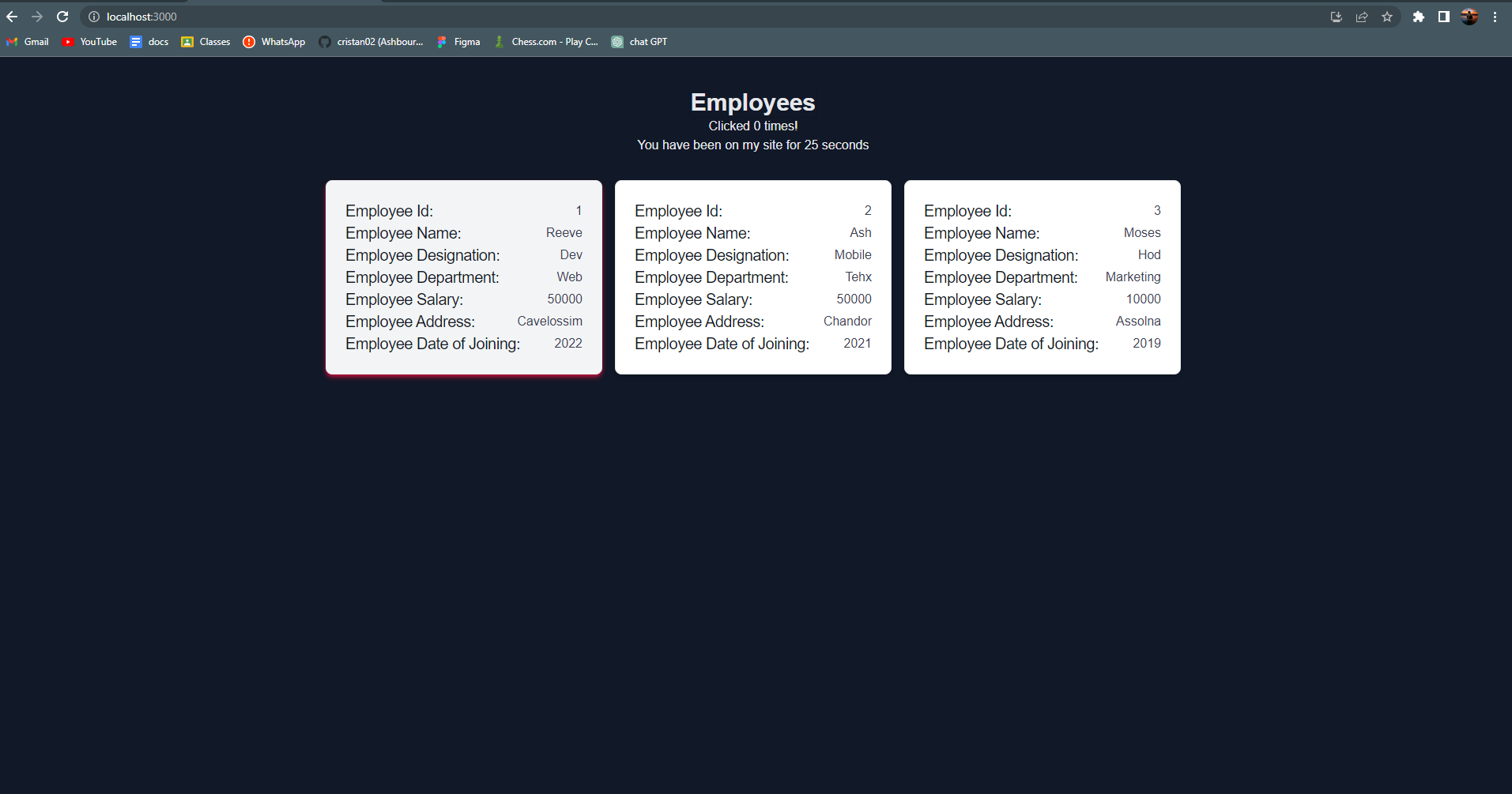1512x794 pixels.
Task: Open the docs bookmark
Action: [x=149, y=41]
